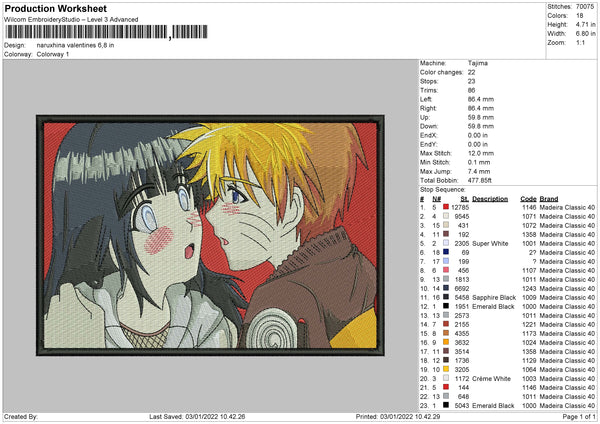Click the Trims value "86"
Viewport: 600px width, 424px height.
471,90
